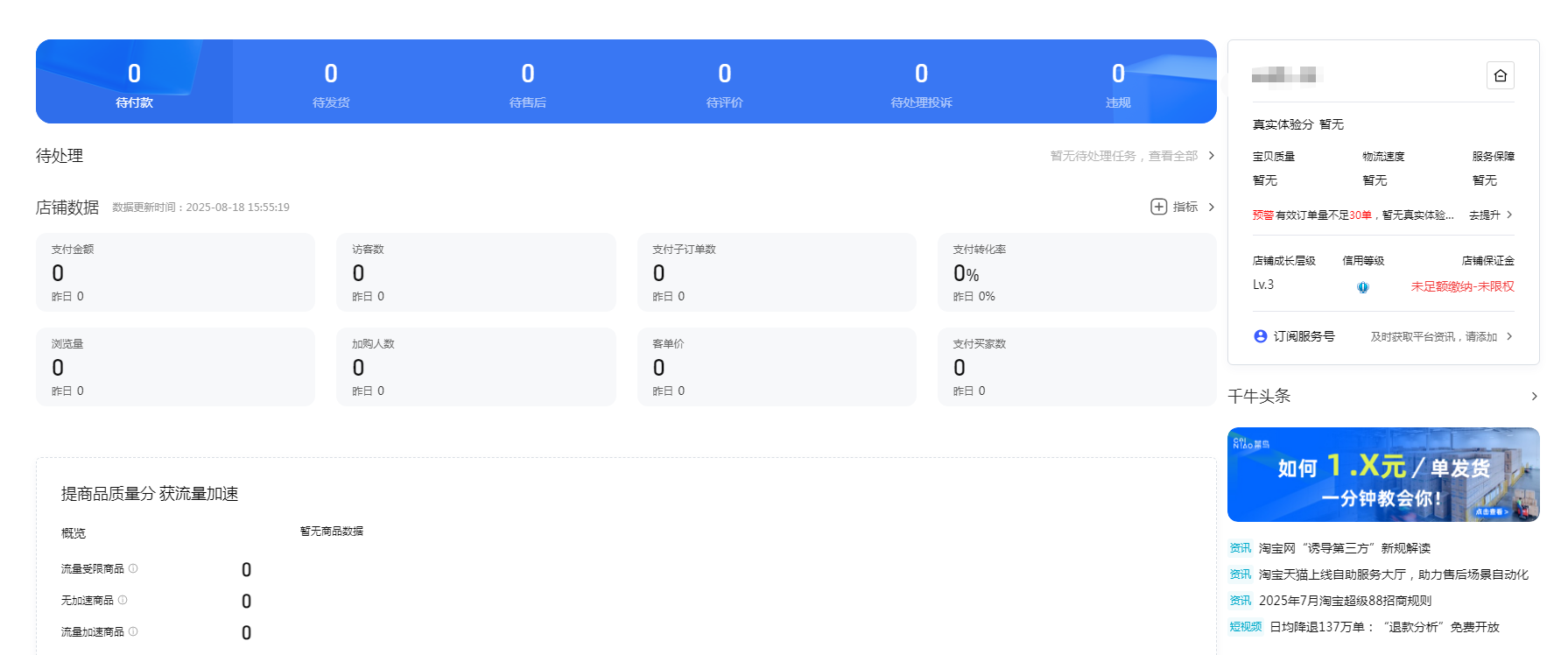Click the info icon beside 流量加速商品

(x=133, y=631)
